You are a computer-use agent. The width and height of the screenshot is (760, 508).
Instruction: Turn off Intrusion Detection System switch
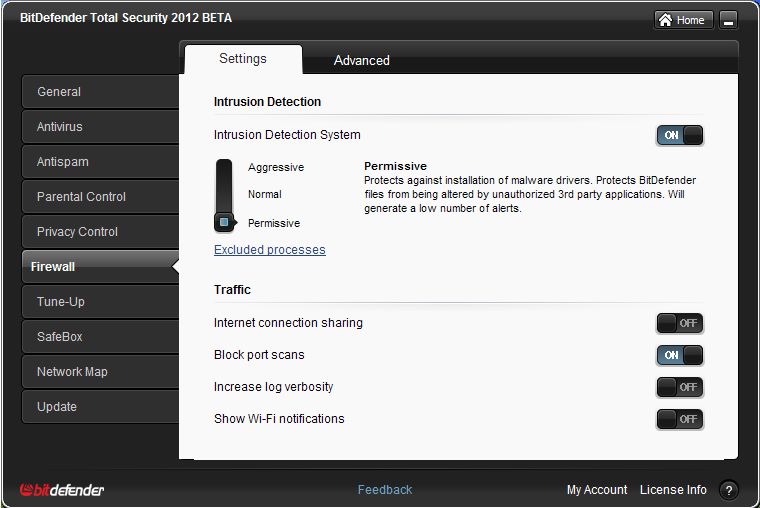tap(680, 135)
